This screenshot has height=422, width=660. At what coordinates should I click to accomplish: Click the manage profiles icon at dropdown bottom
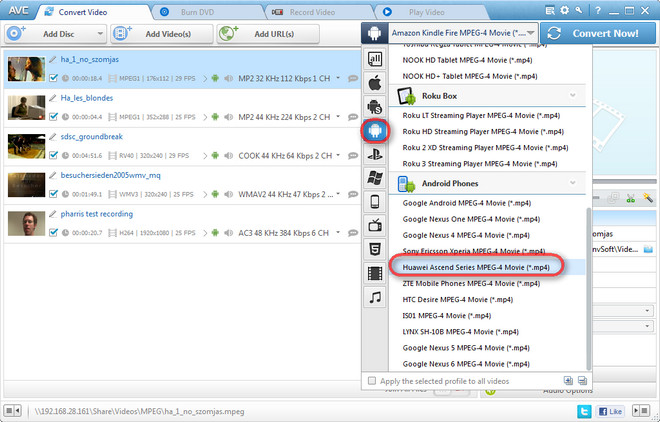pos(582,381)
